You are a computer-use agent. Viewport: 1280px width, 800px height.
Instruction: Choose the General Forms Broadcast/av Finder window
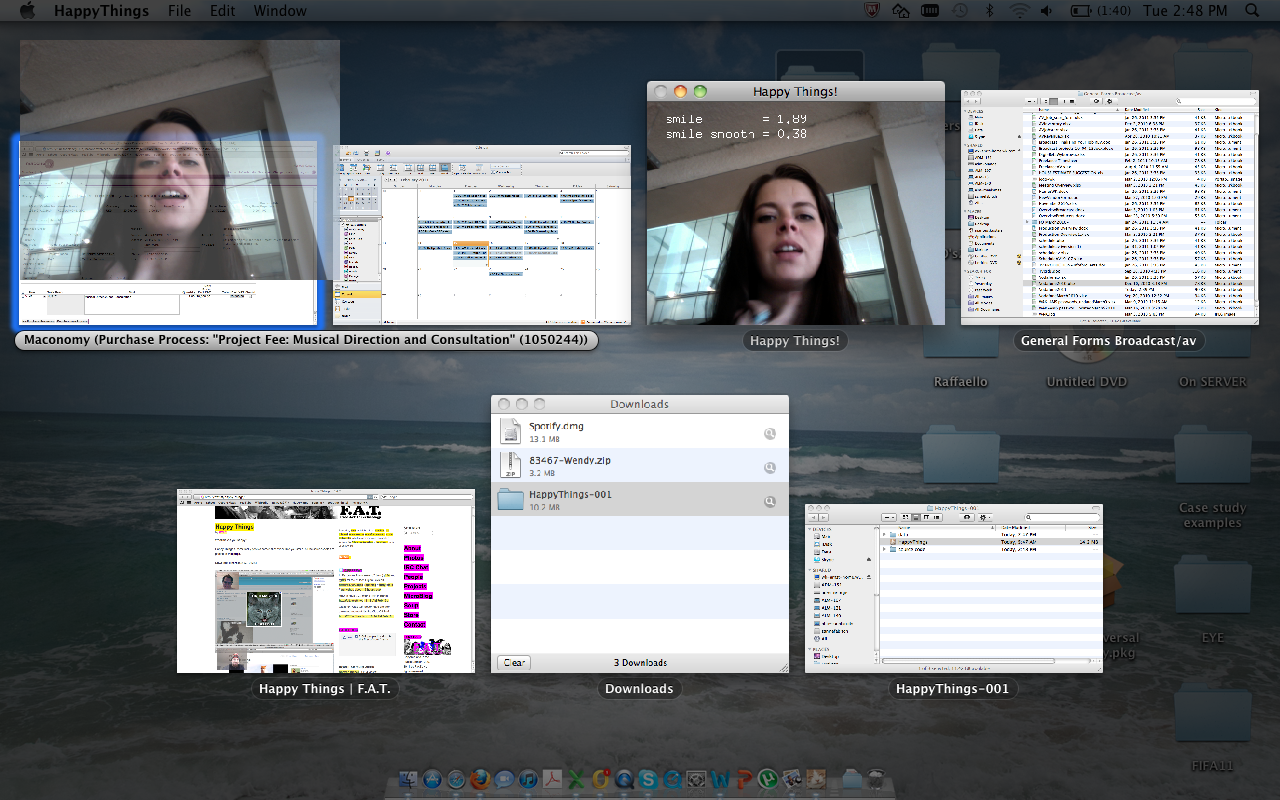(1109, 207)
